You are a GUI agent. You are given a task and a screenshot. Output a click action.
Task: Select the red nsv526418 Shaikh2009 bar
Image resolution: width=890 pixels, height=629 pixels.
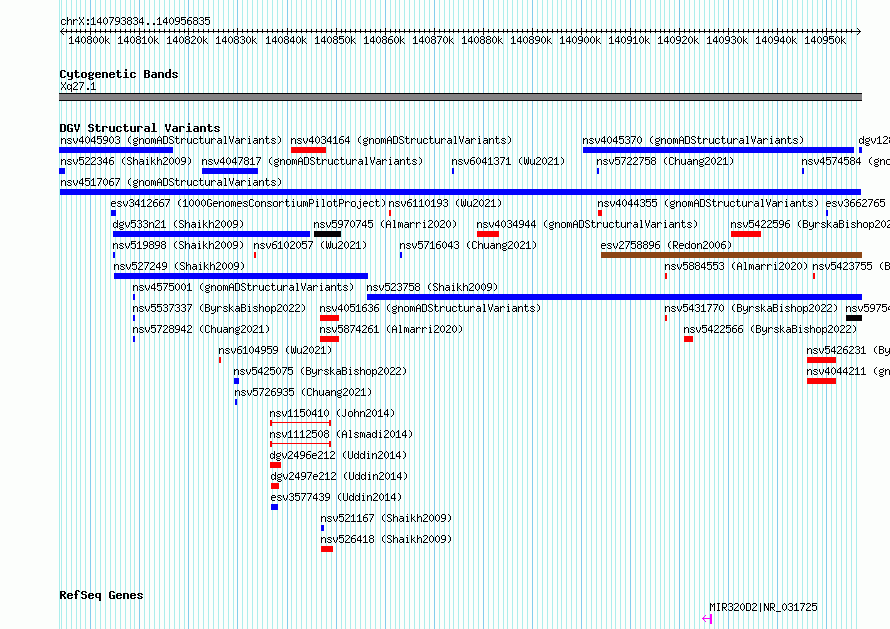pos(327,549)
